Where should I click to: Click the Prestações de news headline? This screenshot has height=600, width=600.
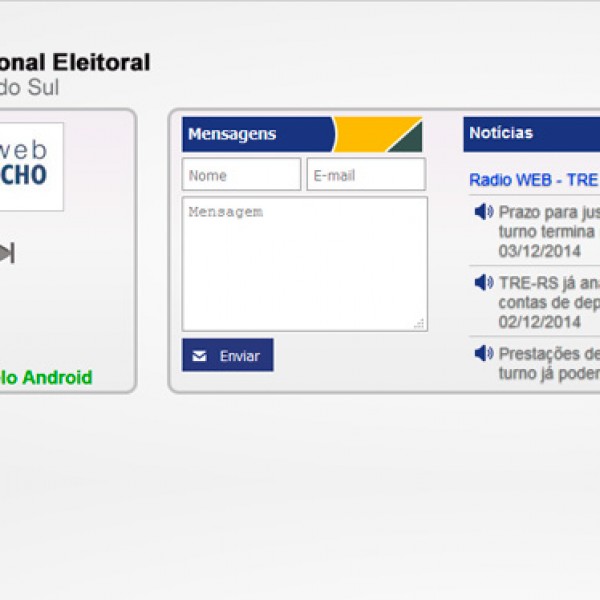click(x=549, y=364)
